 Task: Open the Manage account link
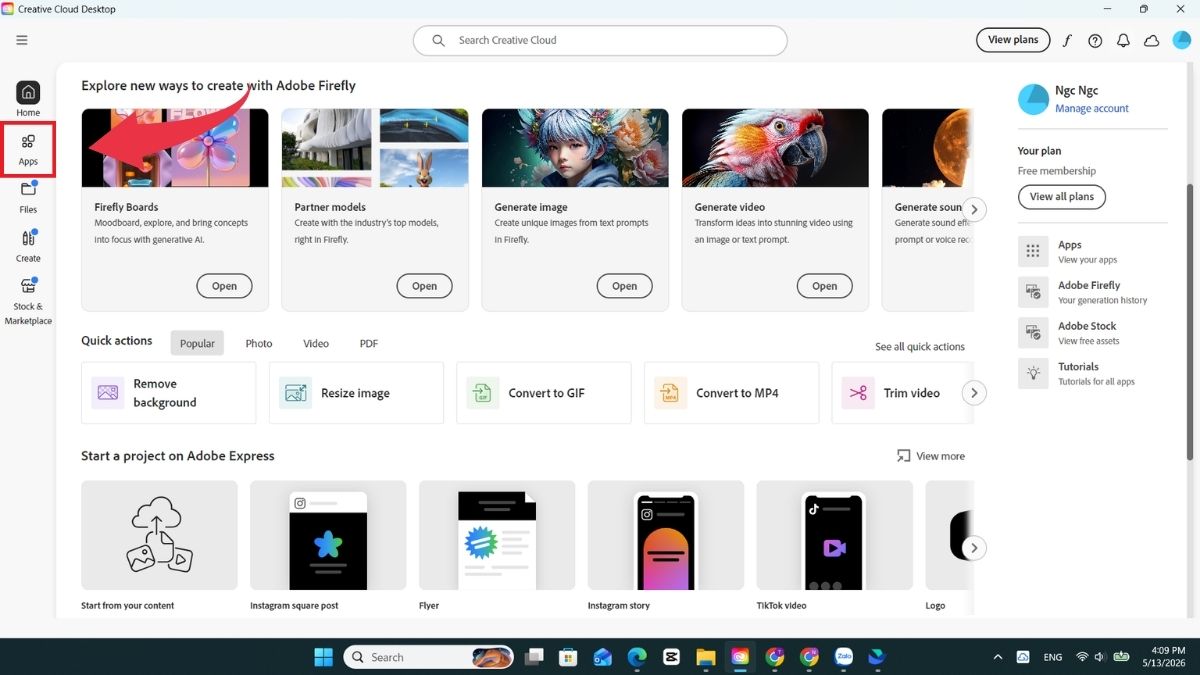point(1092,108)
